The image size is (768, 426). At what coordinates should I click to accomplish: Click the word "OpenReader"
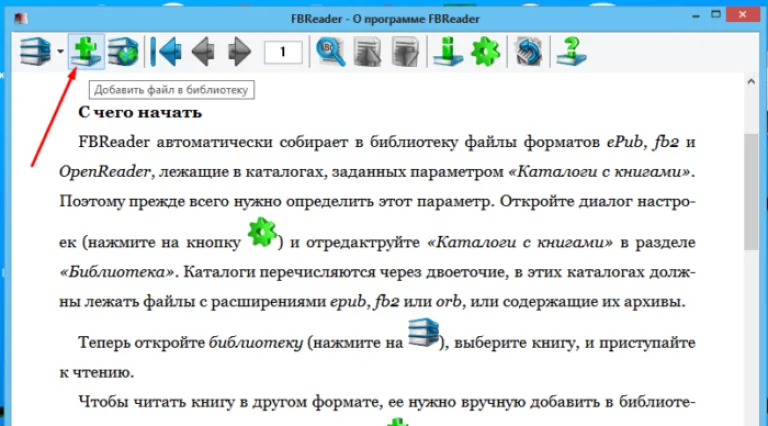(104, 172)
